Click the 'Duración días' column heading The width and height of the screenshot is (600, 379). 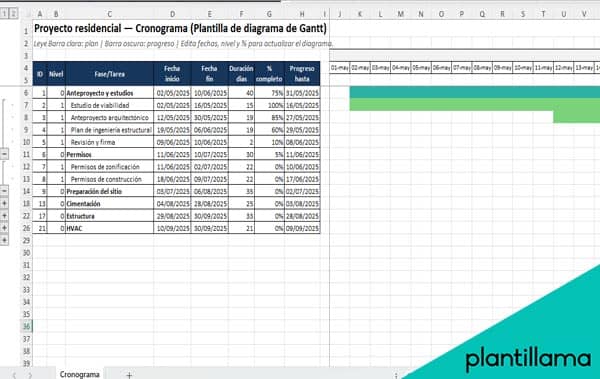[241, 74]
